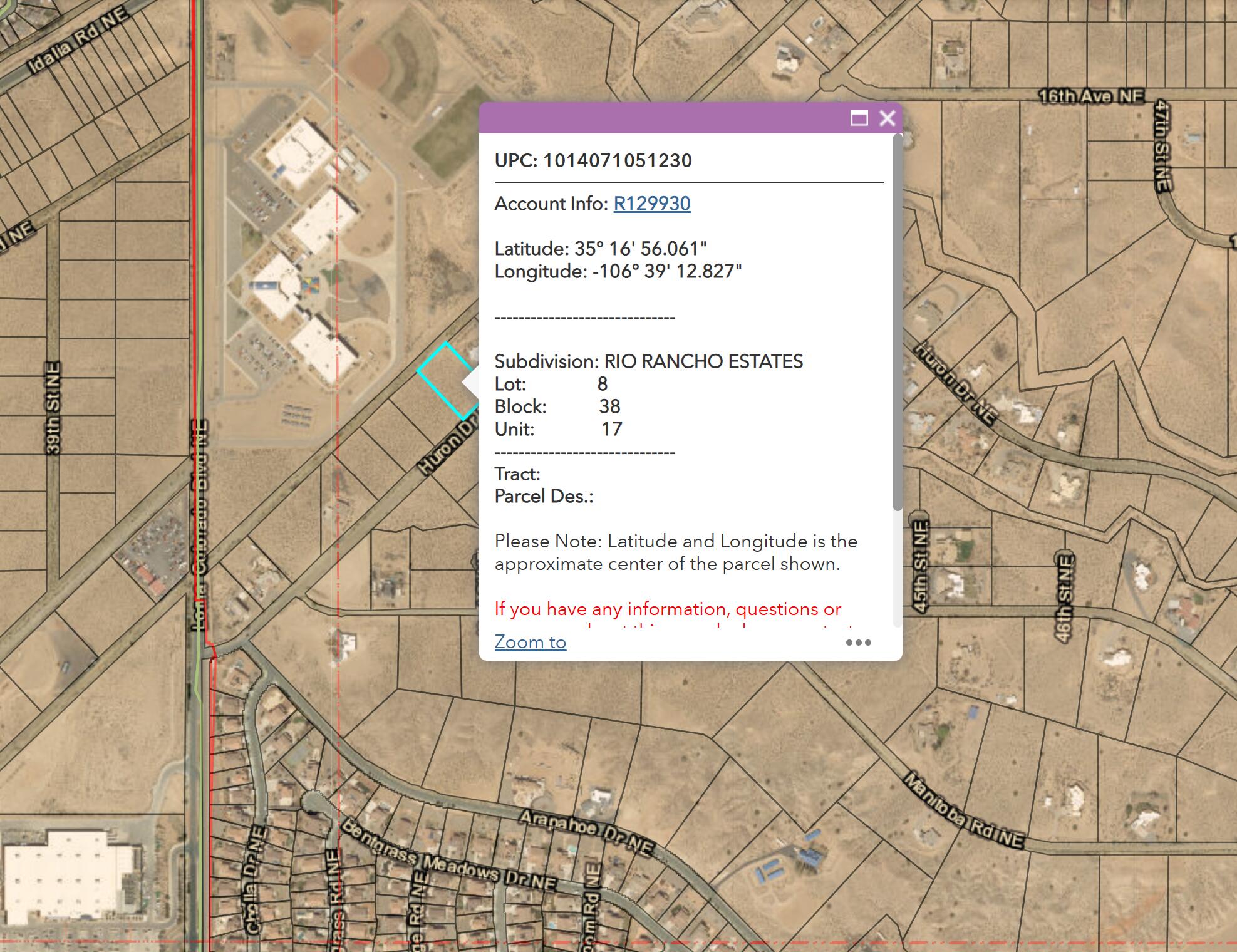The width and height of the screenshot is (1237, 952).
Task: Click the Manitoba Rd NE street label
Action: coord(964,810)
